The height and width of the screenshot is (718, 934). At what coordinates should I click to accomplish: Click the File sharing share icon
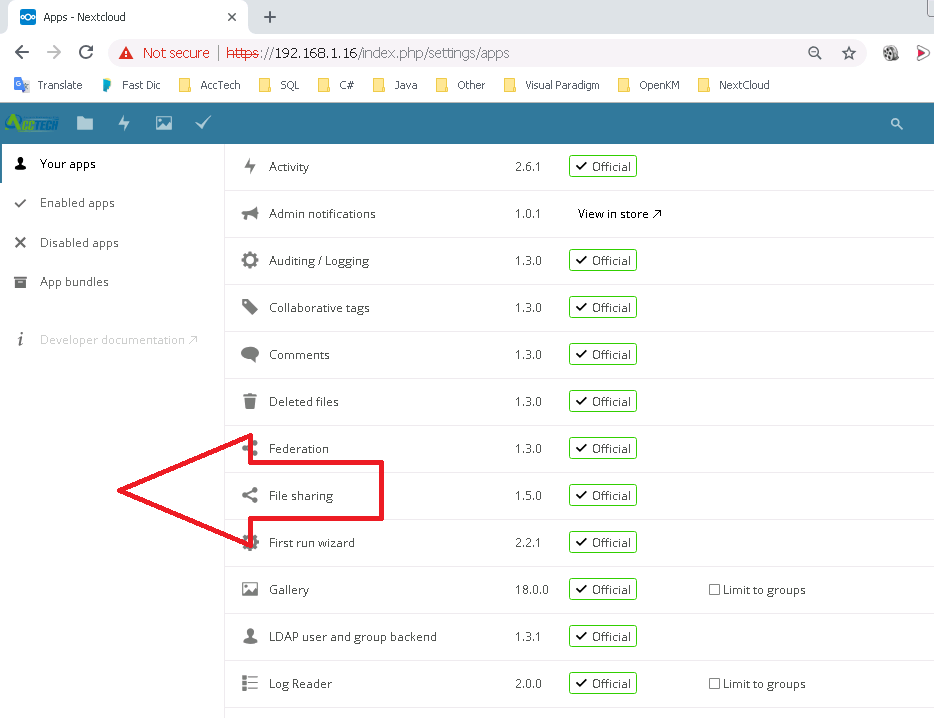(250, 495)
